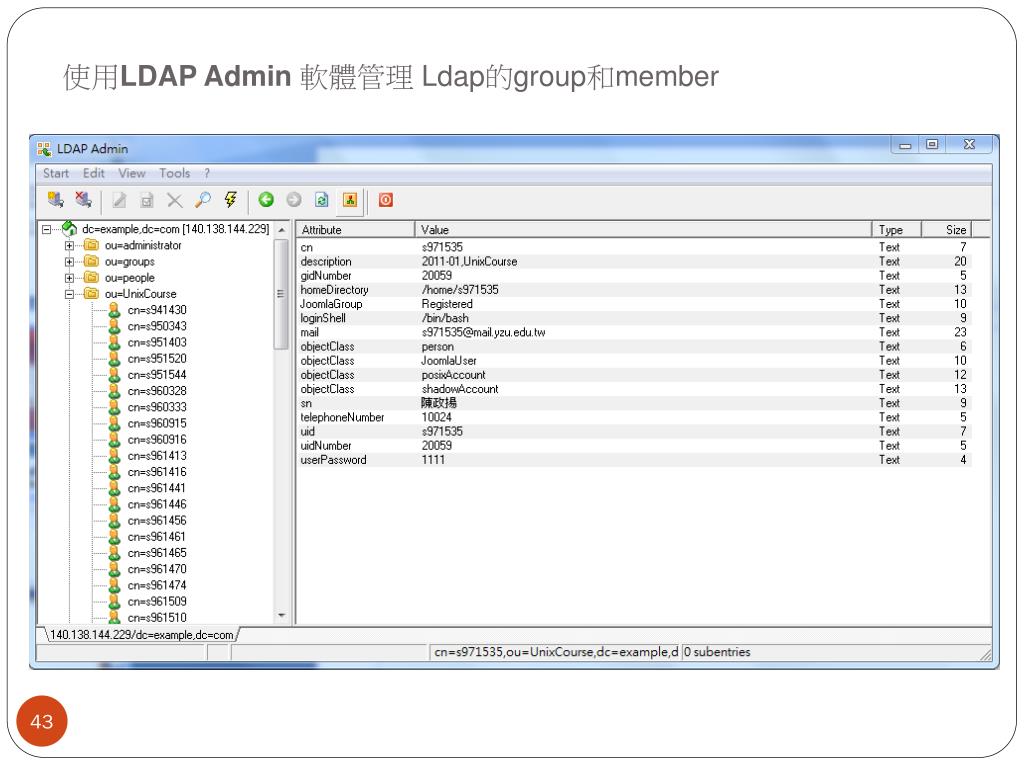The height and width of the screenshot is (768, 1024).
Task: Click the user icon beside cn=s951520
Action: pyautogui.click(x=114, y=359)
